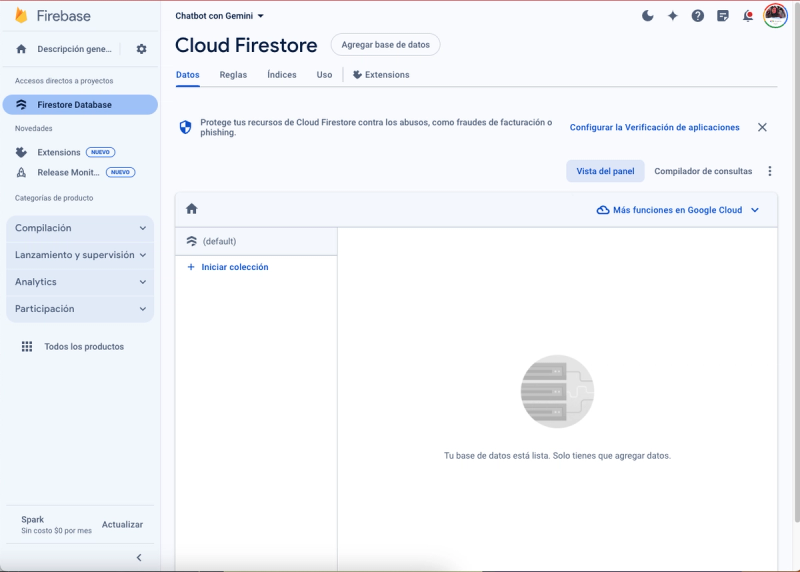Select the (default) database row

click(256, 241)
